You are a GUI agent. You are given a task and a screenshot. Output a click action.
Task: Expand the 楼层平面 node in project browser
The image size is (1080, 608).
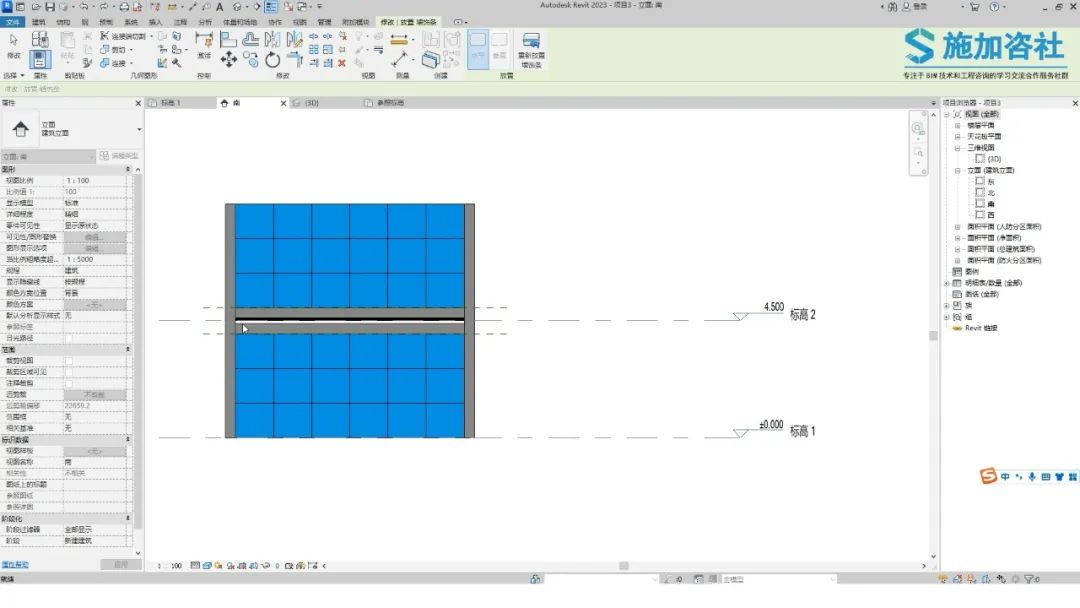[x=957, y=125]
